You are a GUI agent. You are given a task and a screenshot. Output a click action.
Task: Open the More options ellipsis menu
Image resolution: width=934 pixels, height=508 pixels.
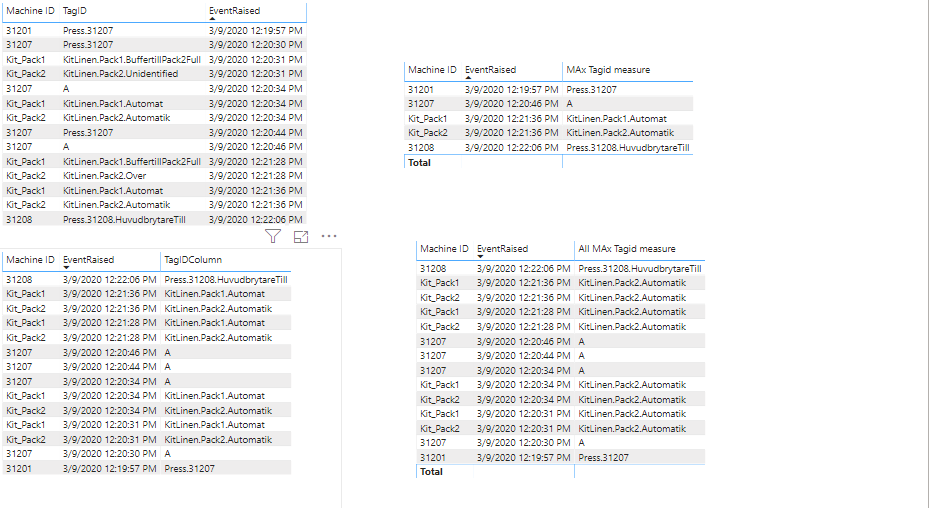click(329, 236)
